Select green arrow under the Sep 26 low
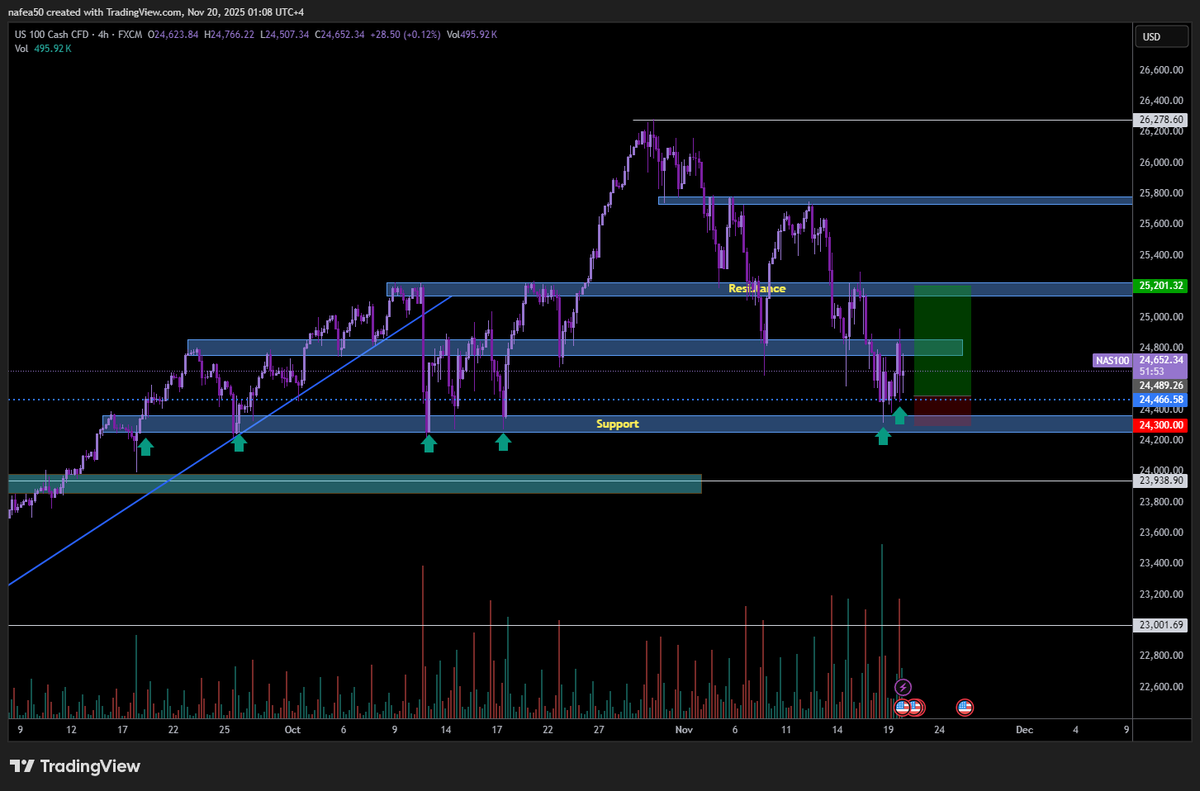This screenshot has width=1200, height=791. point(239,443)
